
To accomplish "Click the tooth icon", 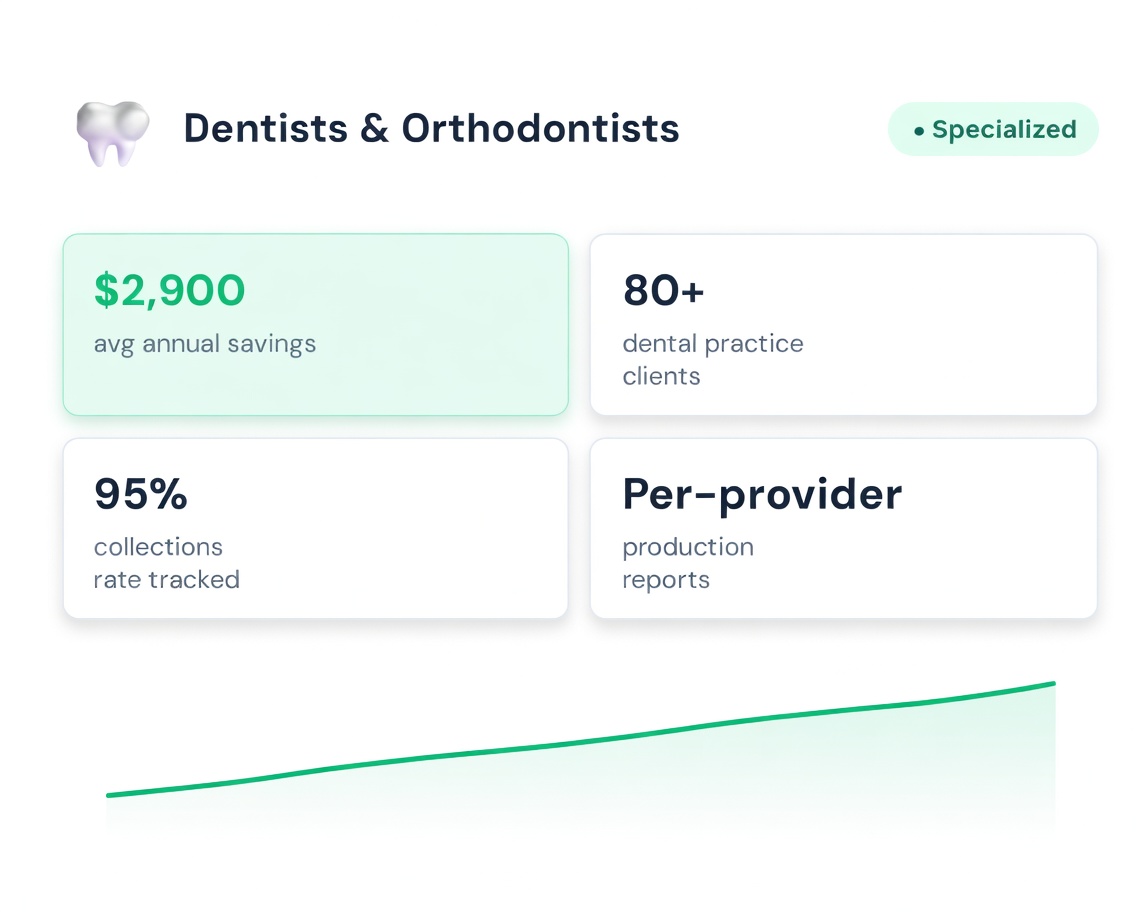I will click(x=112, y=131).
